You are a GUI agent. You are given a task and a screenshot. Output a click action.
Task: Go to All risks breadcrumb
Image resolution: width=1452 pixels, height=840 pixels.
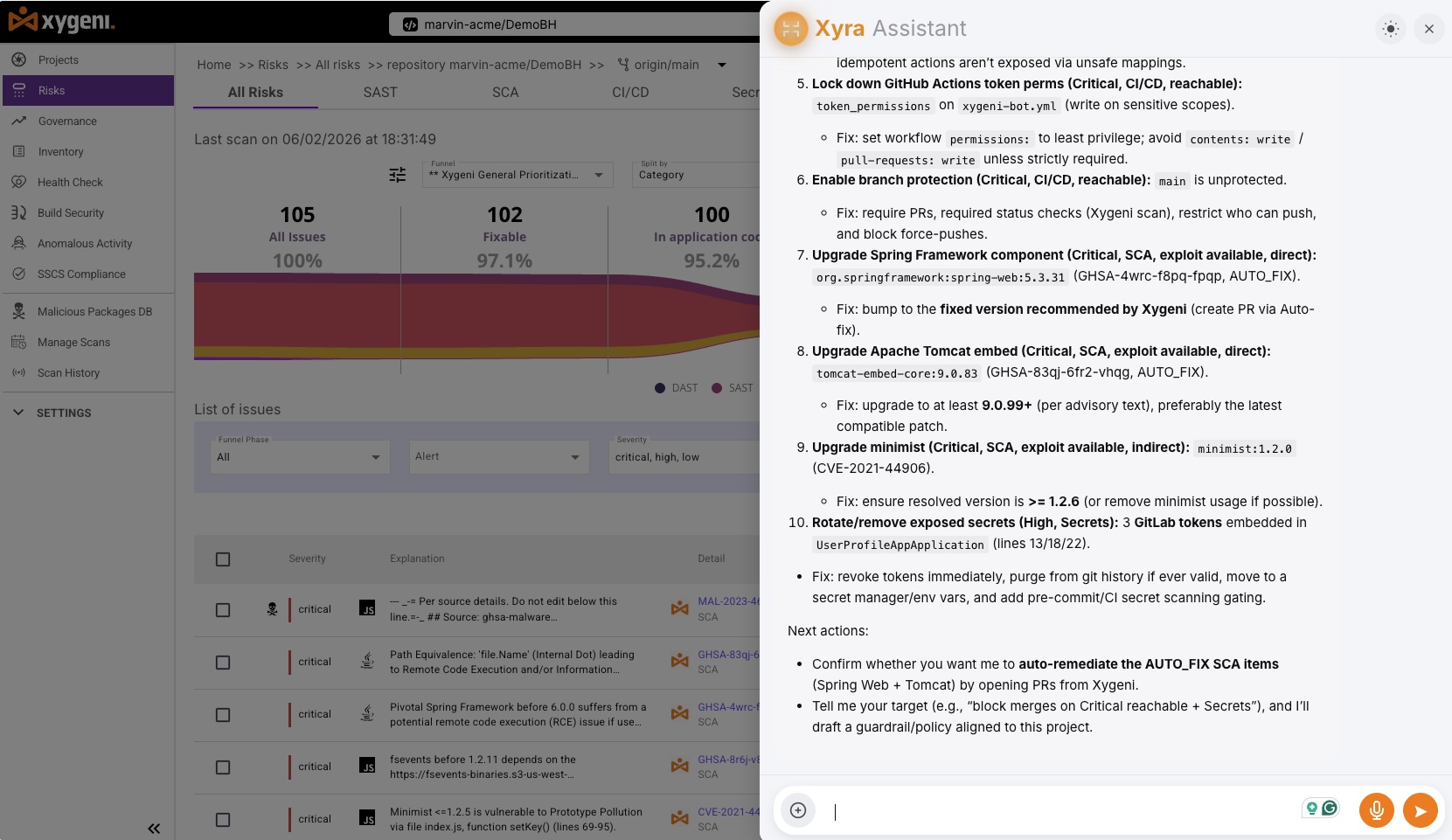[337, 65]
